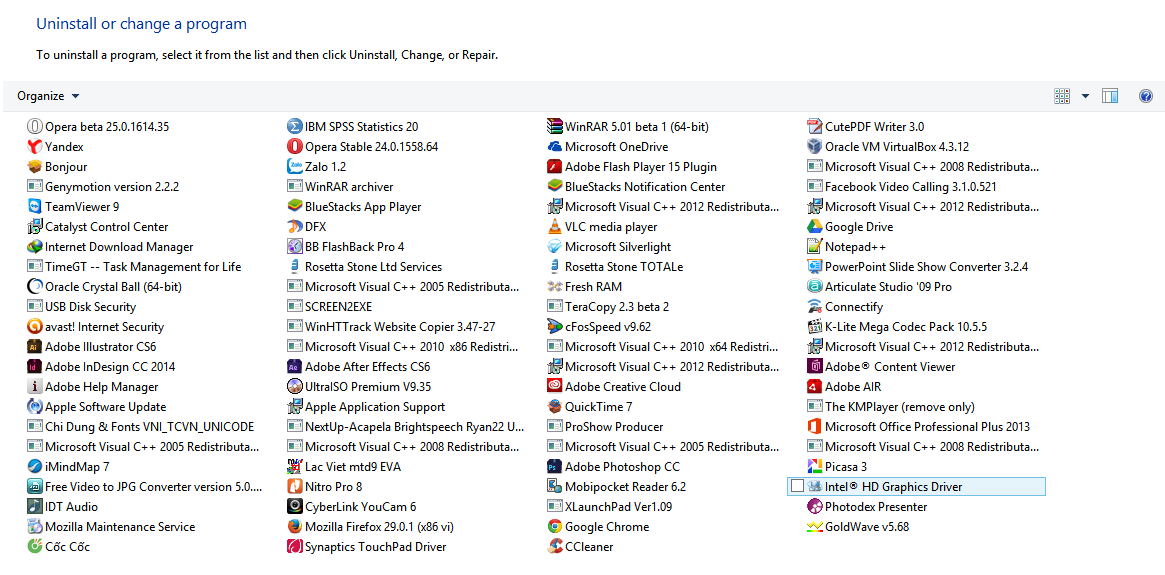Click the Adobe Illustrator CS6 icon
This screenshot has width=1165, height=575.
(x=34, y=347)
